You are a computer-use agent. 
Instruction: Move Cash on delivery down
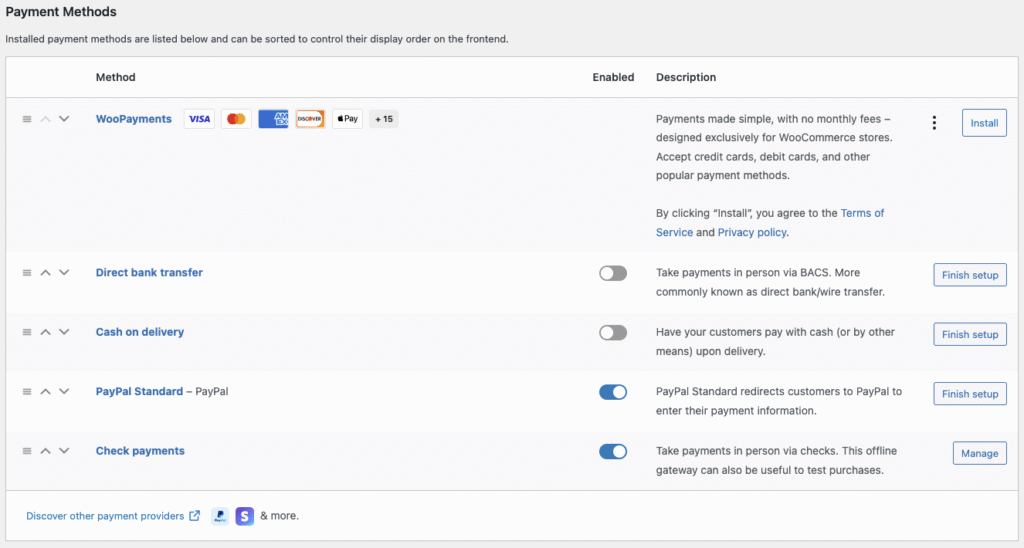[64, 332]
